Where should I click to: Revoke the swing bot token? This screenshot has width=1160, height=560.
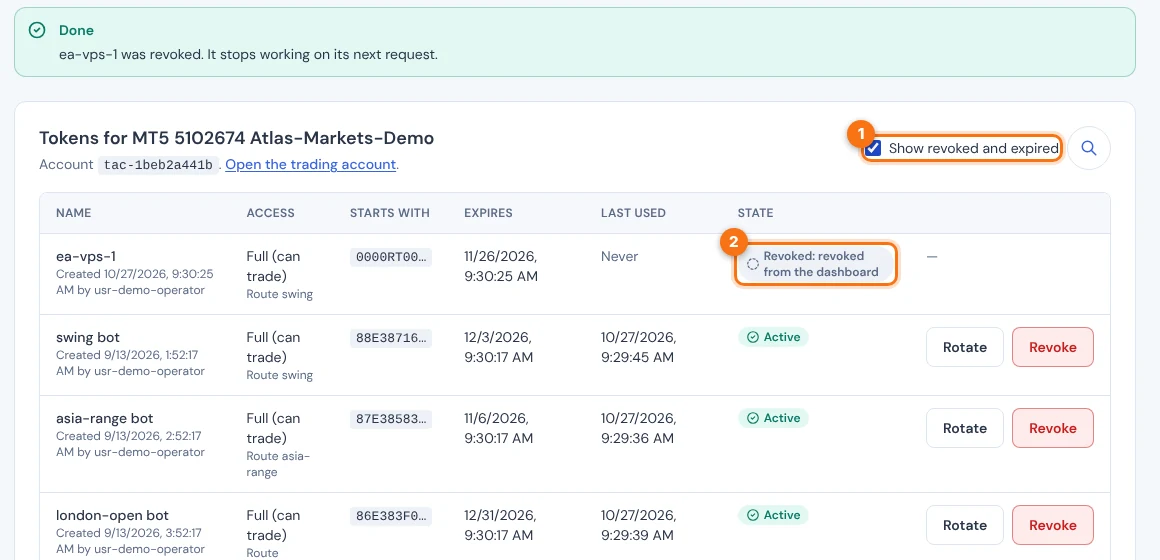(1053, 347)
